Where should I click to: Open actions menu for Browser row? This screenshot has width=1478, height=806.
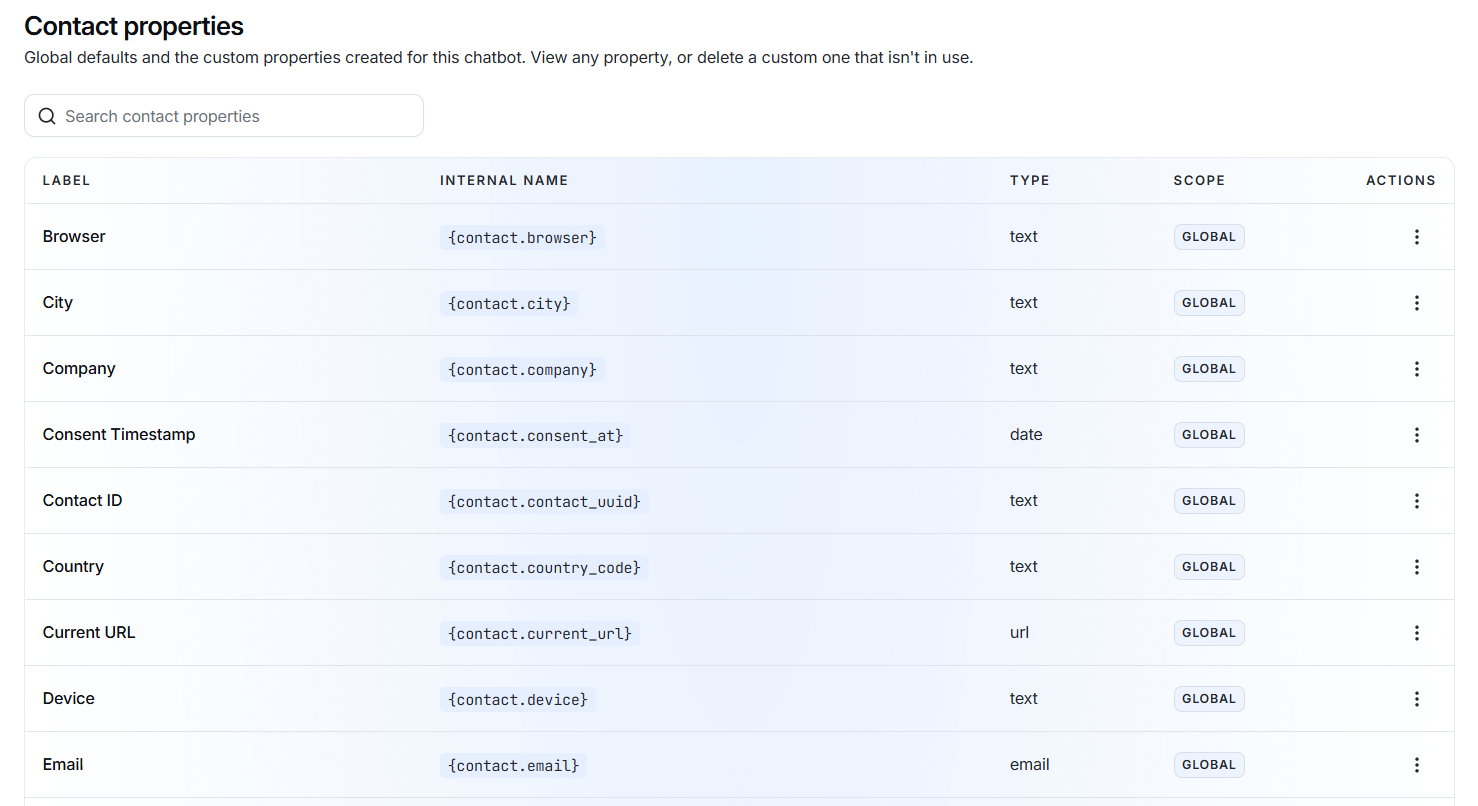coord(1416,237)
